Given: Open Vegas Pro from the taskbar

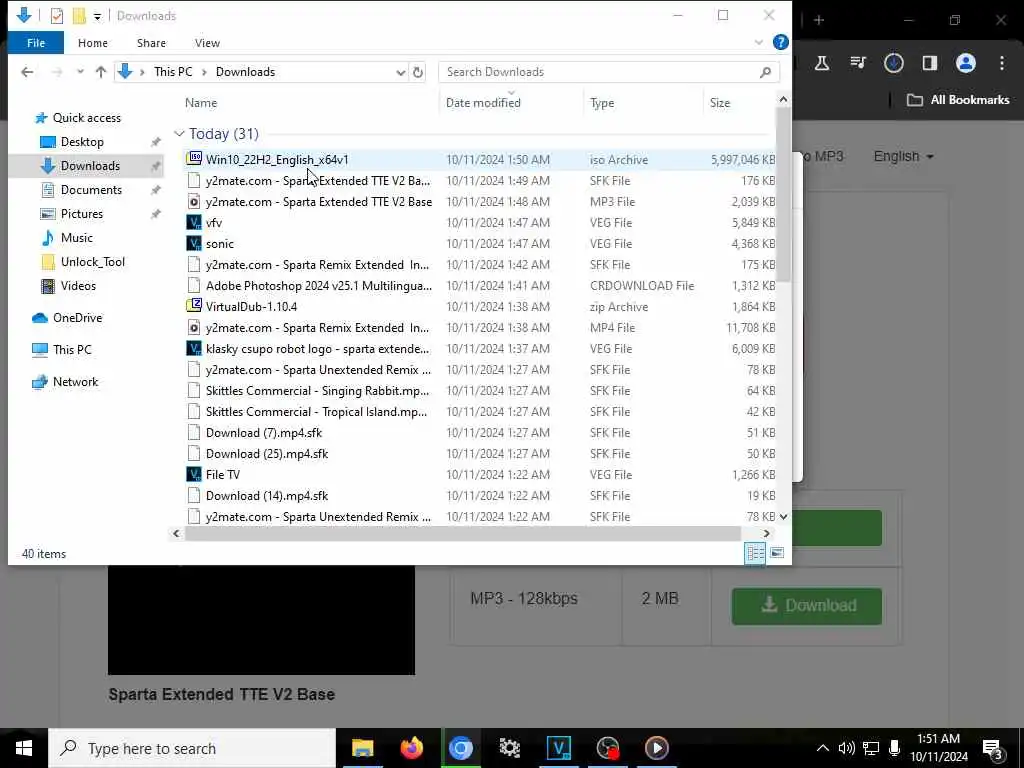Looking at the screenshot, I should [558, 748].
